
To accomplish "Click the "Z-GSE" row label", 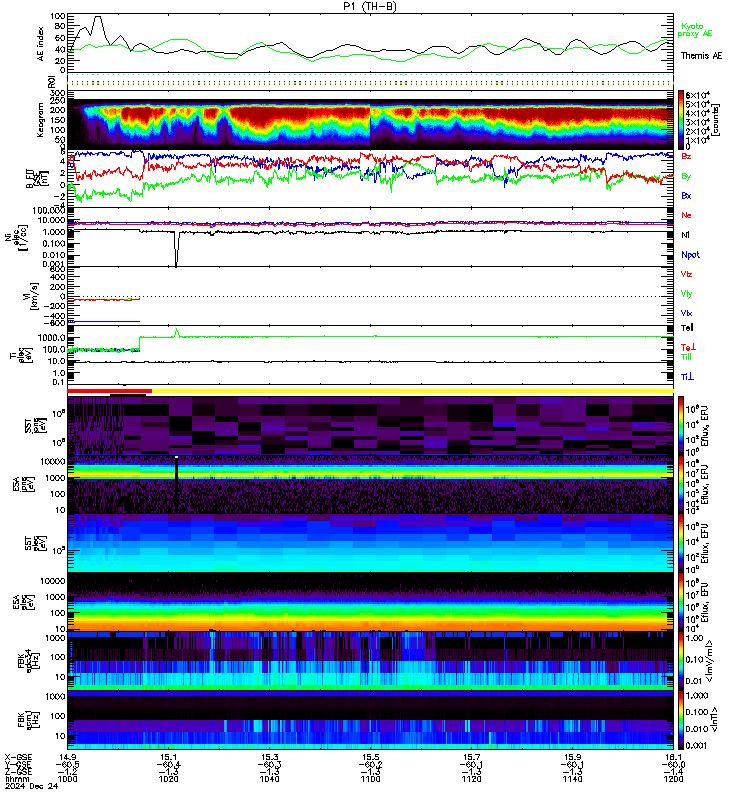I will click(18, 771).
